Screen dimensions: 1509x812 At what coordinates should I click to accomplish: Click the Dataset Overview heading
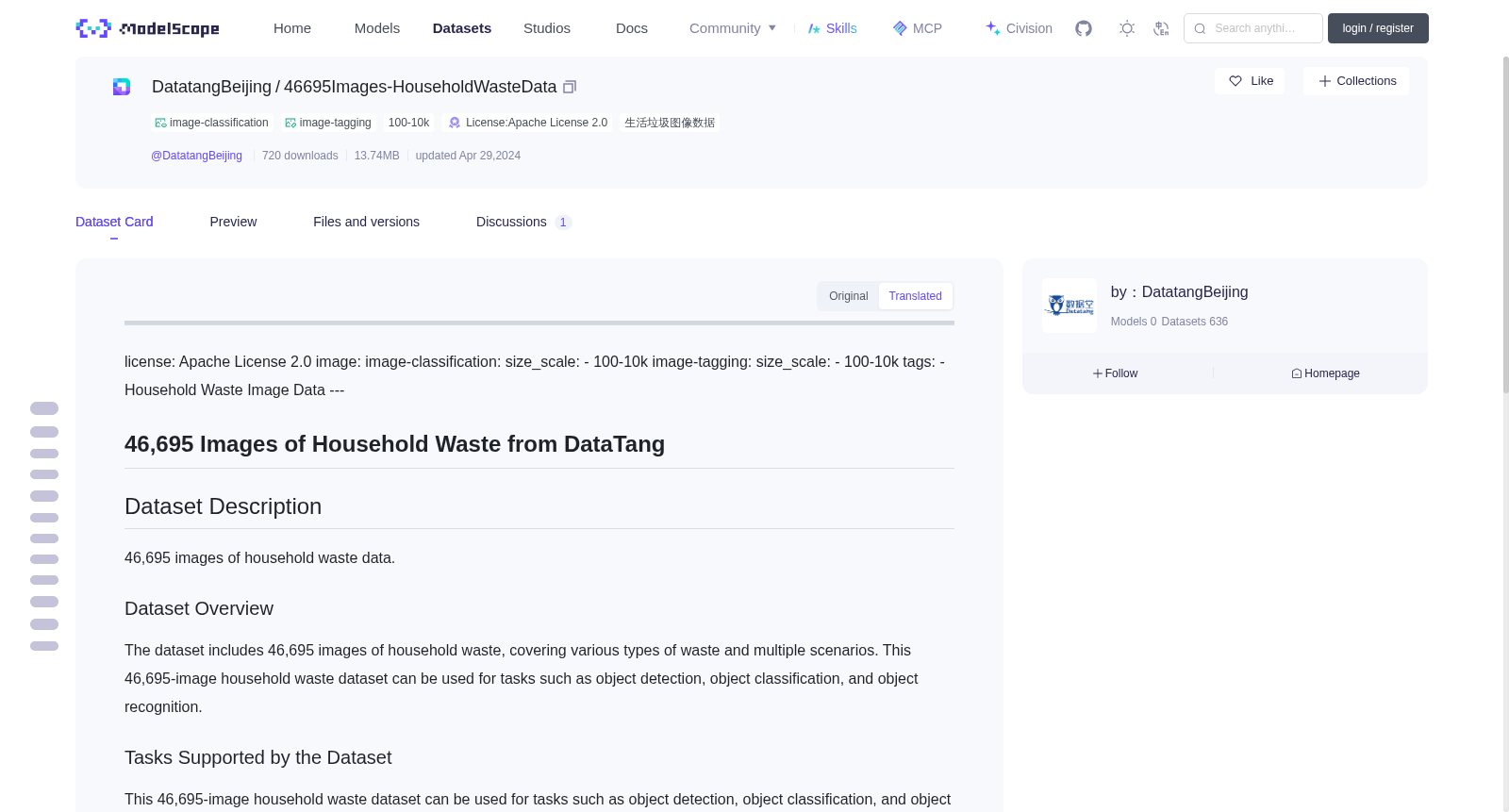click(x=199, y=609)
